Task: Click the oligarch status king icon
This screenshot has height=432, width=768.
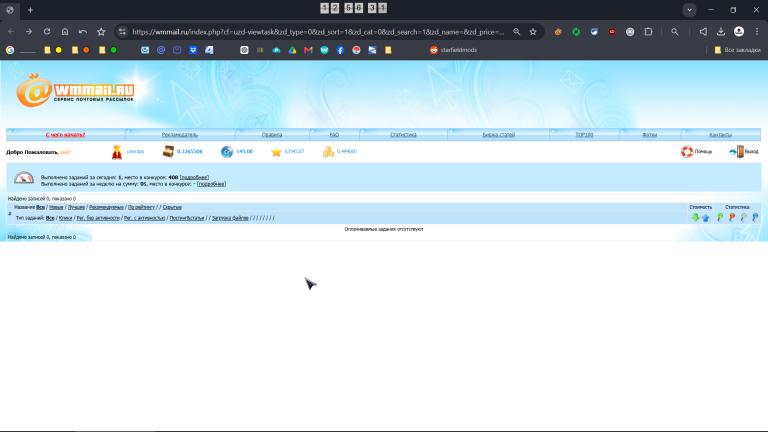Action: pos(117,152)
